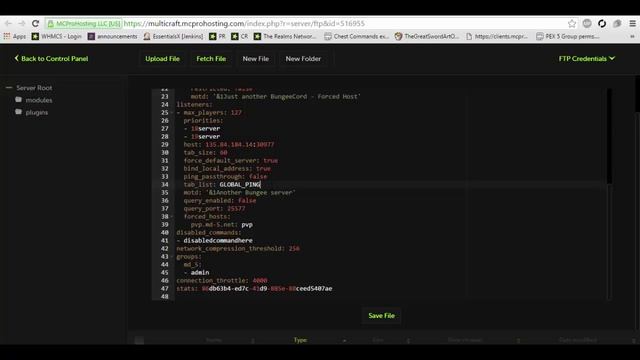Open the PEX 5 Group perms bookmark
This screenshot has width=640, height=360.
568,36
